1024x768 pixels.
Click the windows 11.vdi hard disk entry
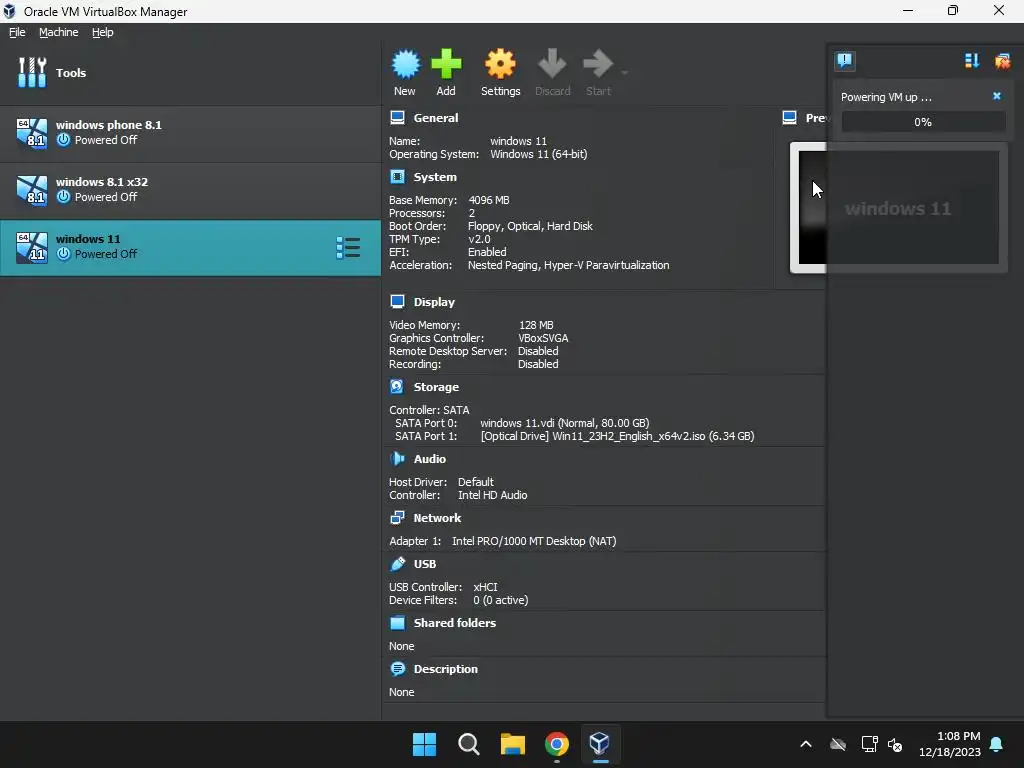[564, 423]
